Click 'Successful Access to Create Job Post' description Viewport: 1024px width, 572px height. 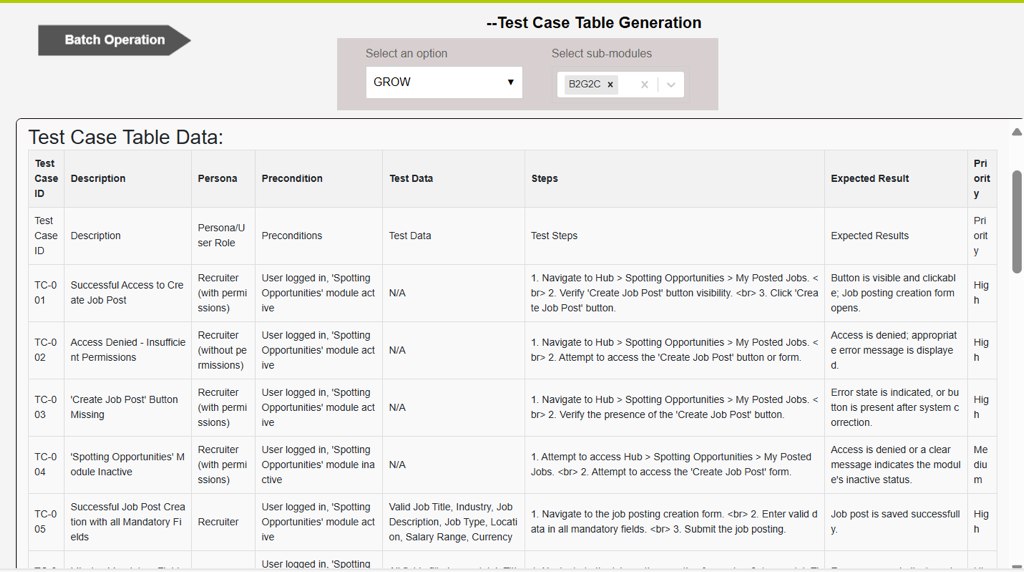coord(127,293)
